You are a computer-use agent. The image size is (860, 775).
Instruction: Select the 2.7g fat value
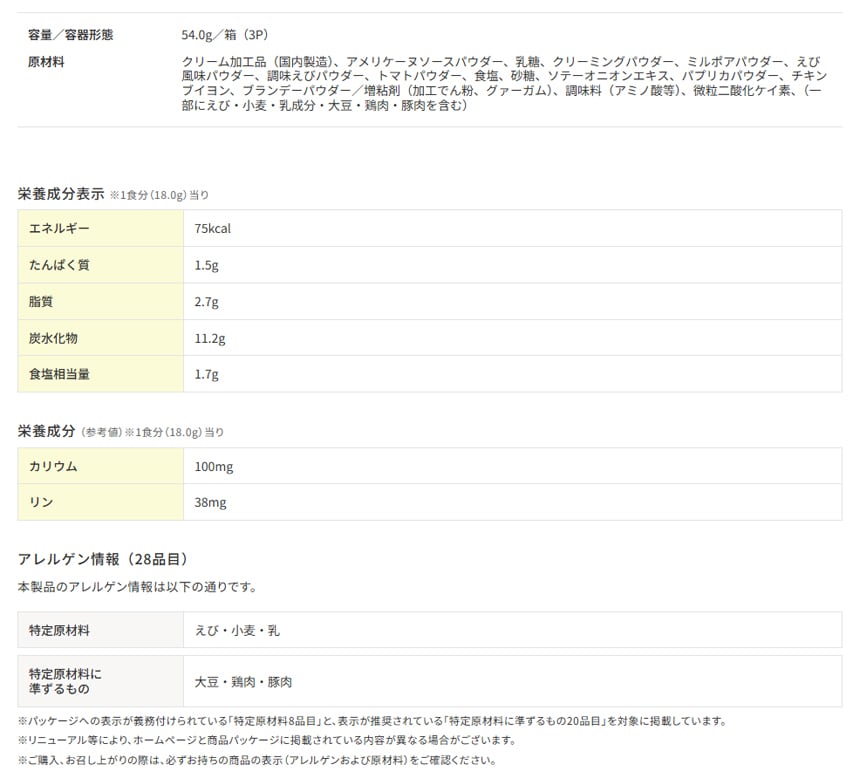(206, 302)
